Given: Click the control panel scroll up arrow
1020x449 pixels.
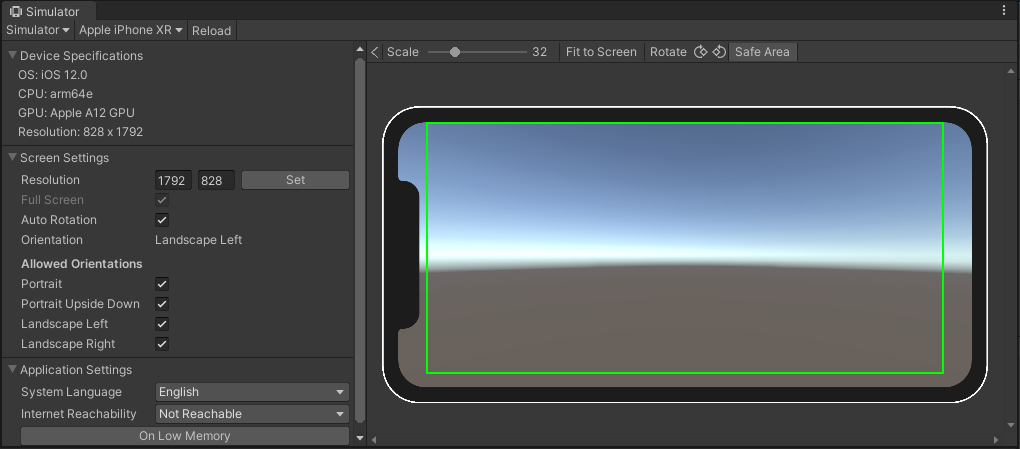Looking at the screenshot, I should tap(360, 50).
